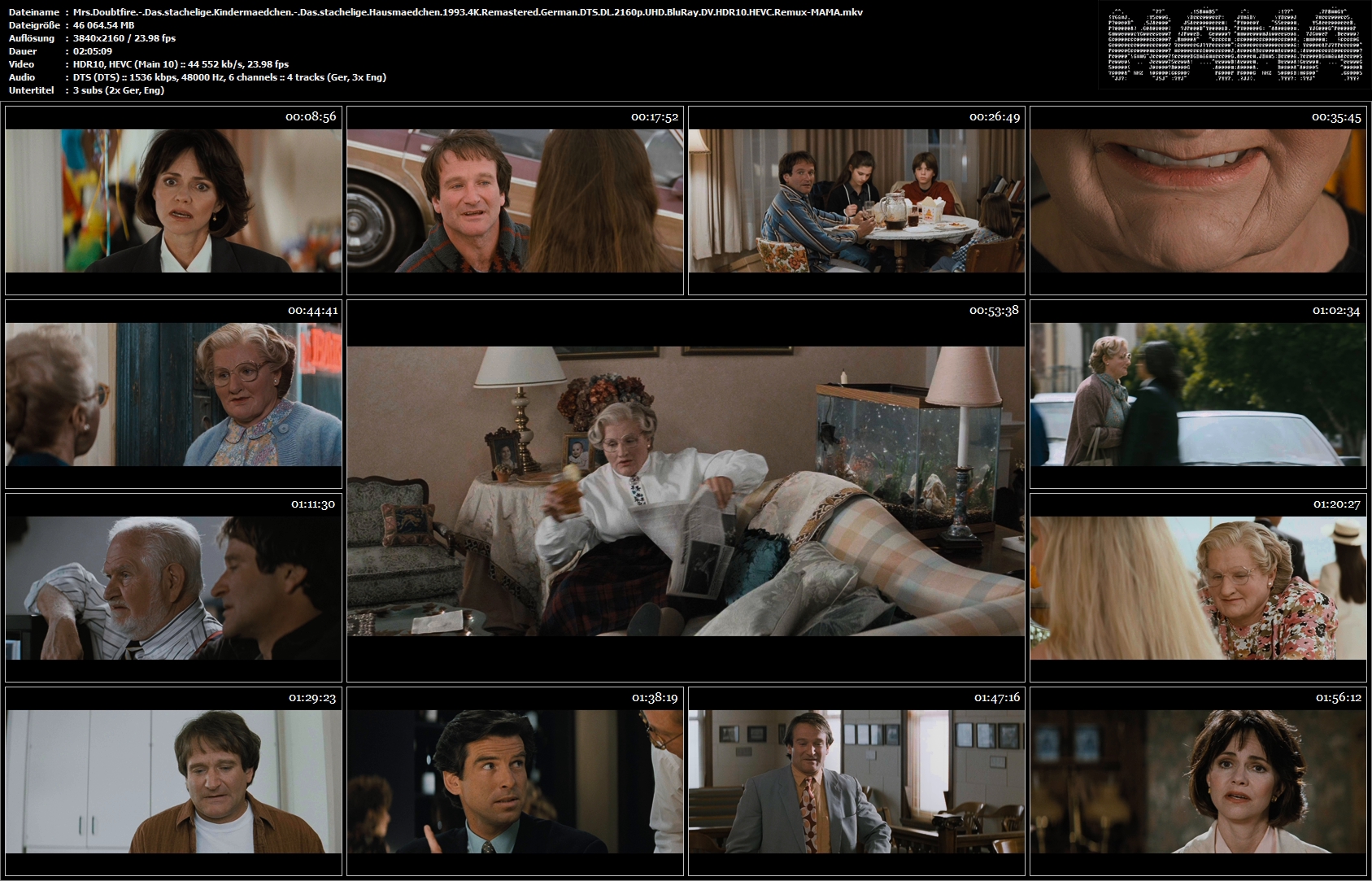Screen dimensions: 1372x881
Task: Click the Dateigröße label
Action: click(x=35, y=25)
